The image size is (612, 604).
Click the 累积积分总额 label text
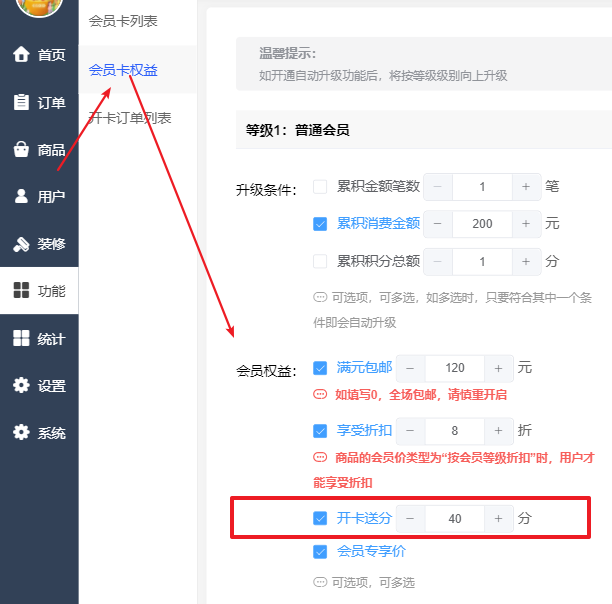tap(378, 261)
